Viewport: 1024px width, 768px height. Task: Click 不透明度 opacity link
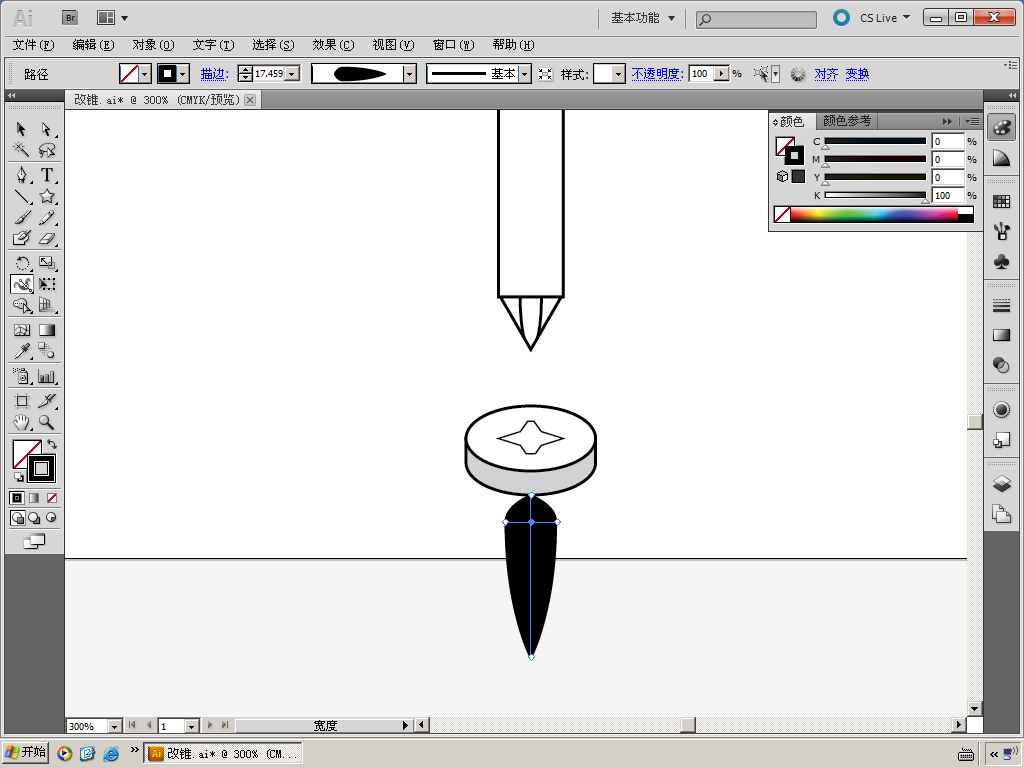click(x=657, y=74)
